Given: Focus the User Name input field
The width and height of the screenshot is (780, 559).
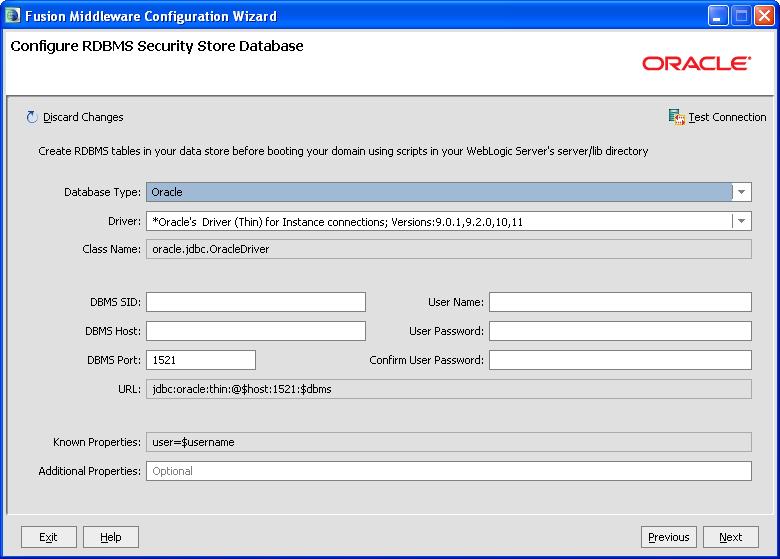Looking at the screenshot, I should tap(620, 302).
